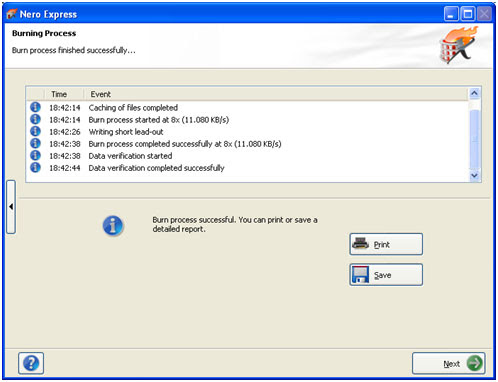Select the 'Writing short lead-out' event
This screenshot has height=382, width=498.
coord(126,132)
